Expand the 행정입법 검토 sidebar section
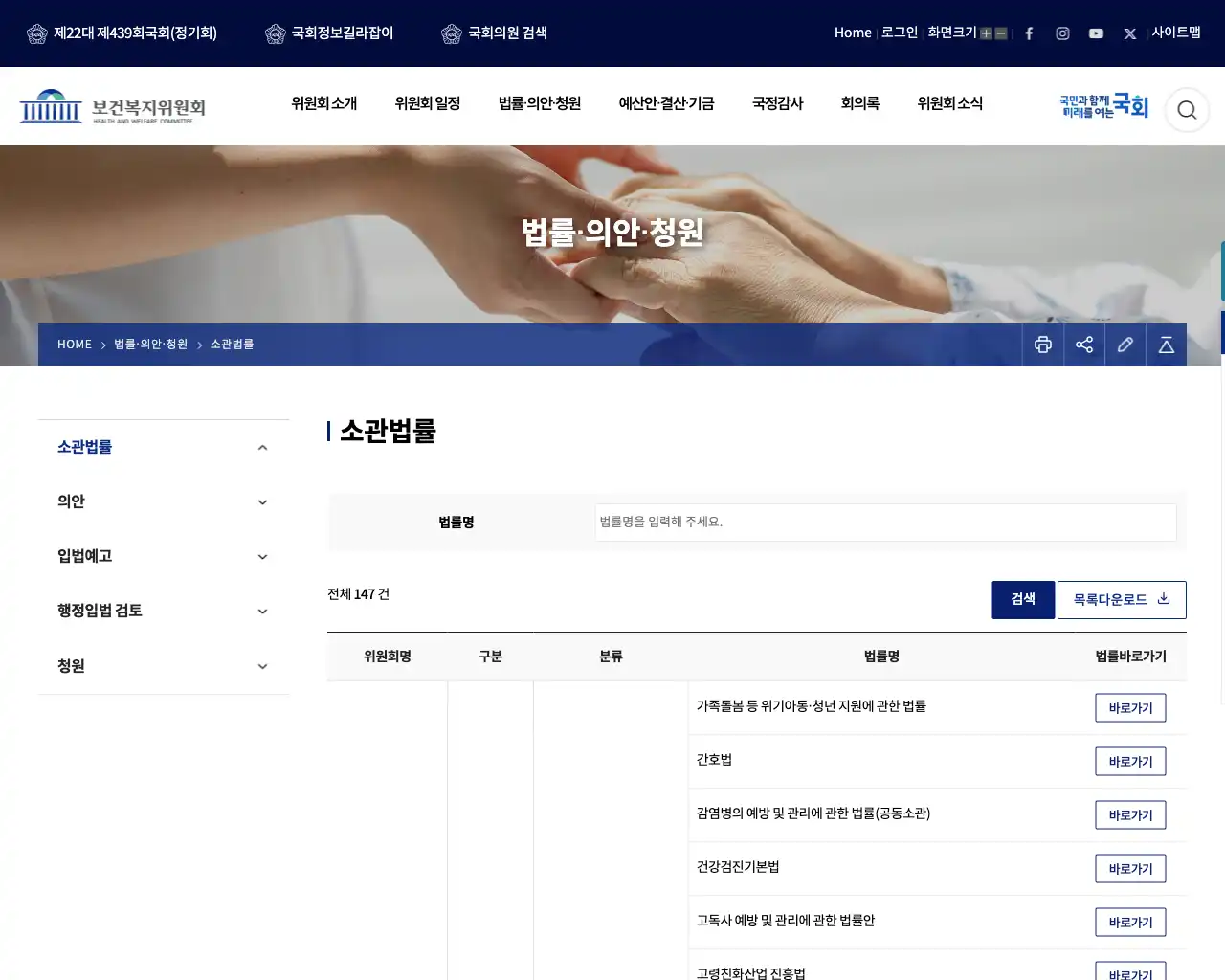The width and height of the screenshot is (1225, 980). point(163,611)
